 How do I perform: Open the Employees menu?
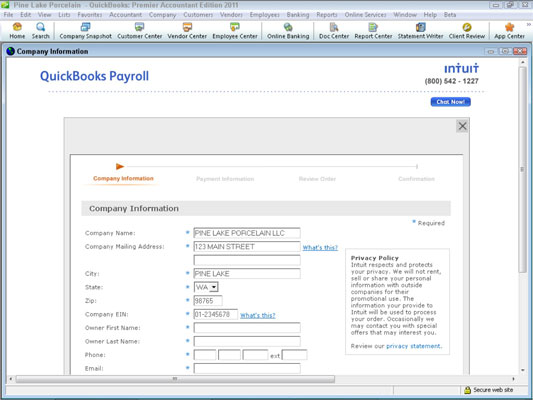pyautogui.click(x=264, y=15)
